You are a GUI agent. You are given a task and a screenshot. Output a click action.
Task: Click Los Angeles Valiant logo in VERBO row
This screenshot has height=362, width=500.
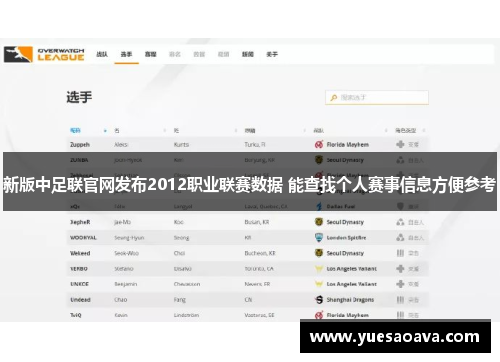click(319, 269)
